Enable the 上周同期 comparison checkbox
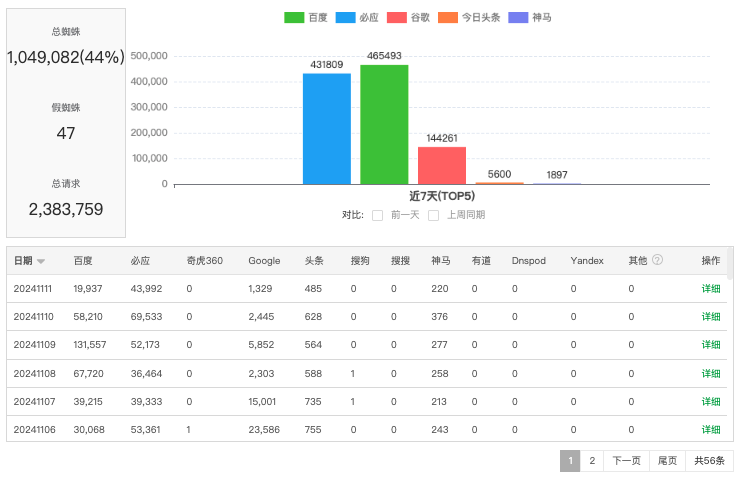Image resolution: width=740 pixels, height=478 pixels. coord(434,215)
